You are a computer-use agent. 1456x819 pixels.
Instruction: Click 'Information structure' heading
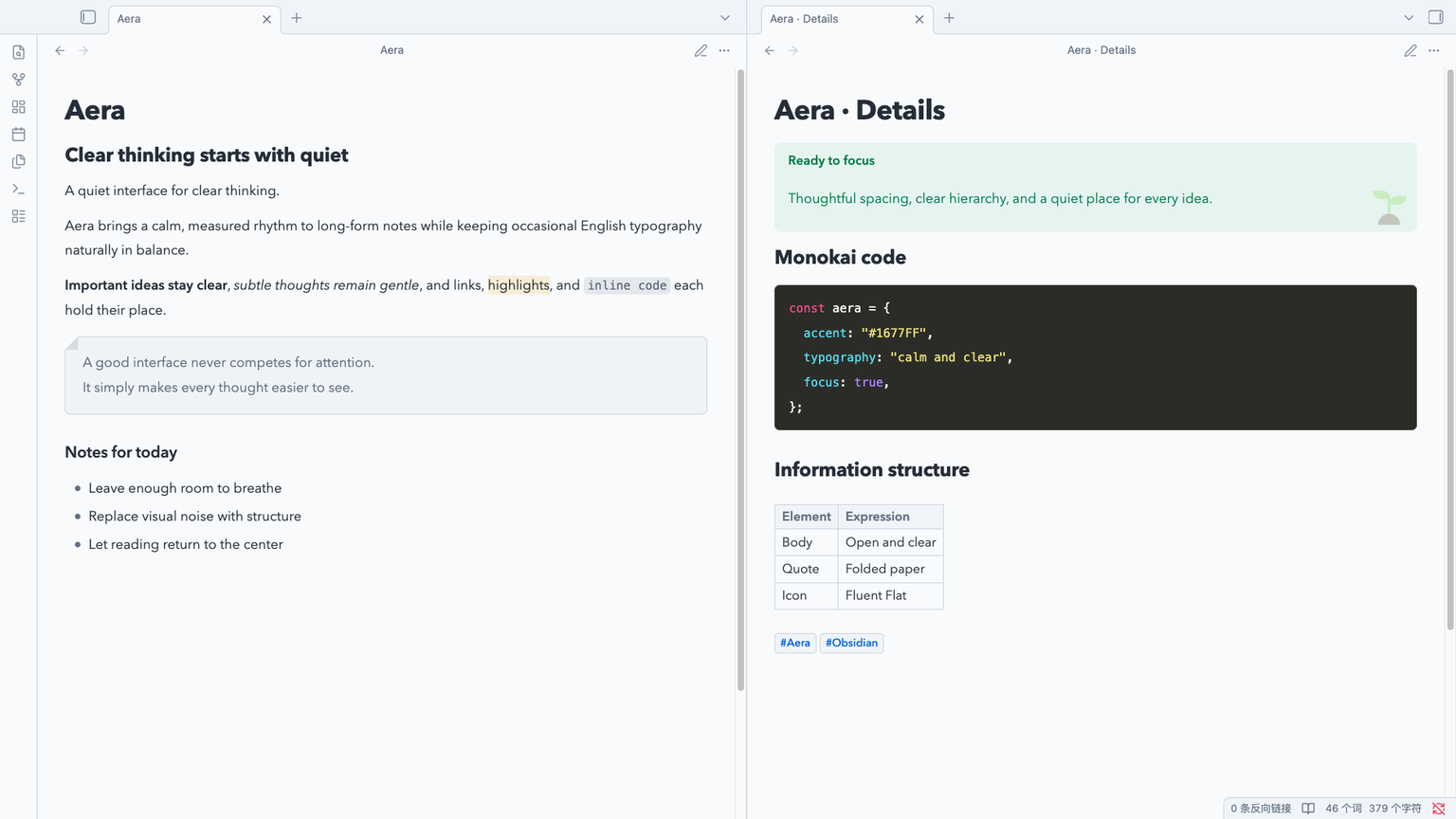(871, 470)
